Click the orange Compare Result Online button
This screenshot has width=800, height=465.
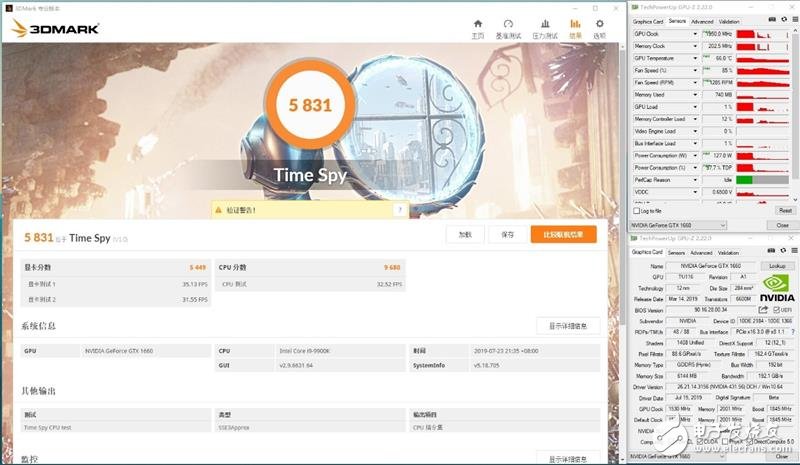[x=563, y=235]
